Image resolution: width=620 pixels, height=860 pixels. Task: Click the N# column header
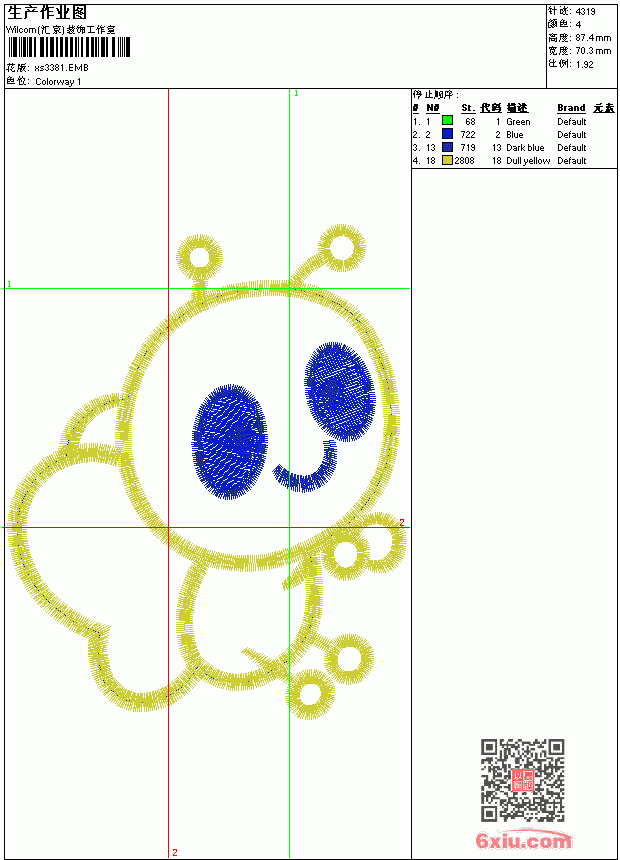point(433,108)
